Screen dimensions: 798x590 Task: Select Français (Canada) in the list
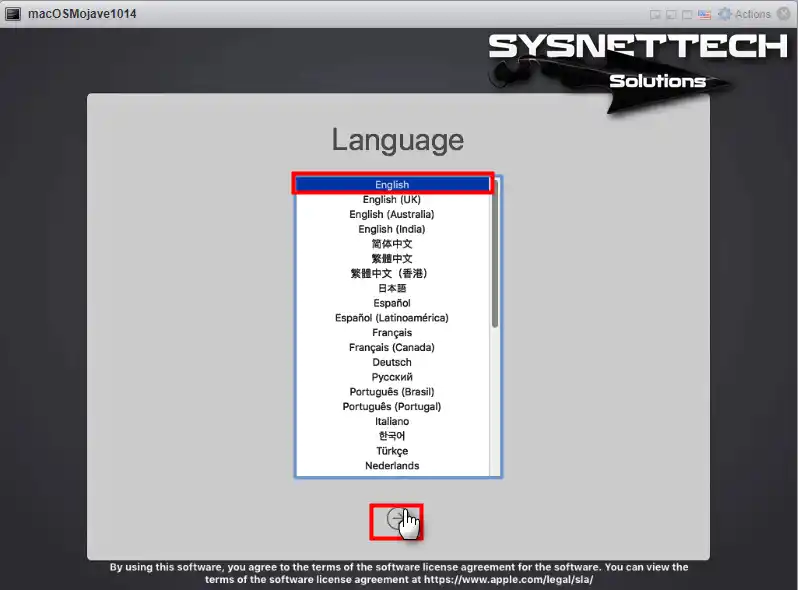[392, 347]
